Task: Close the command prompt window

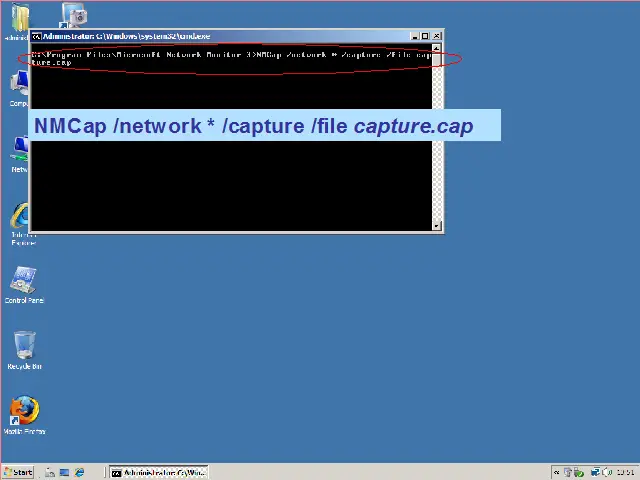Action: pyautogui.click(x=436, y=36)
